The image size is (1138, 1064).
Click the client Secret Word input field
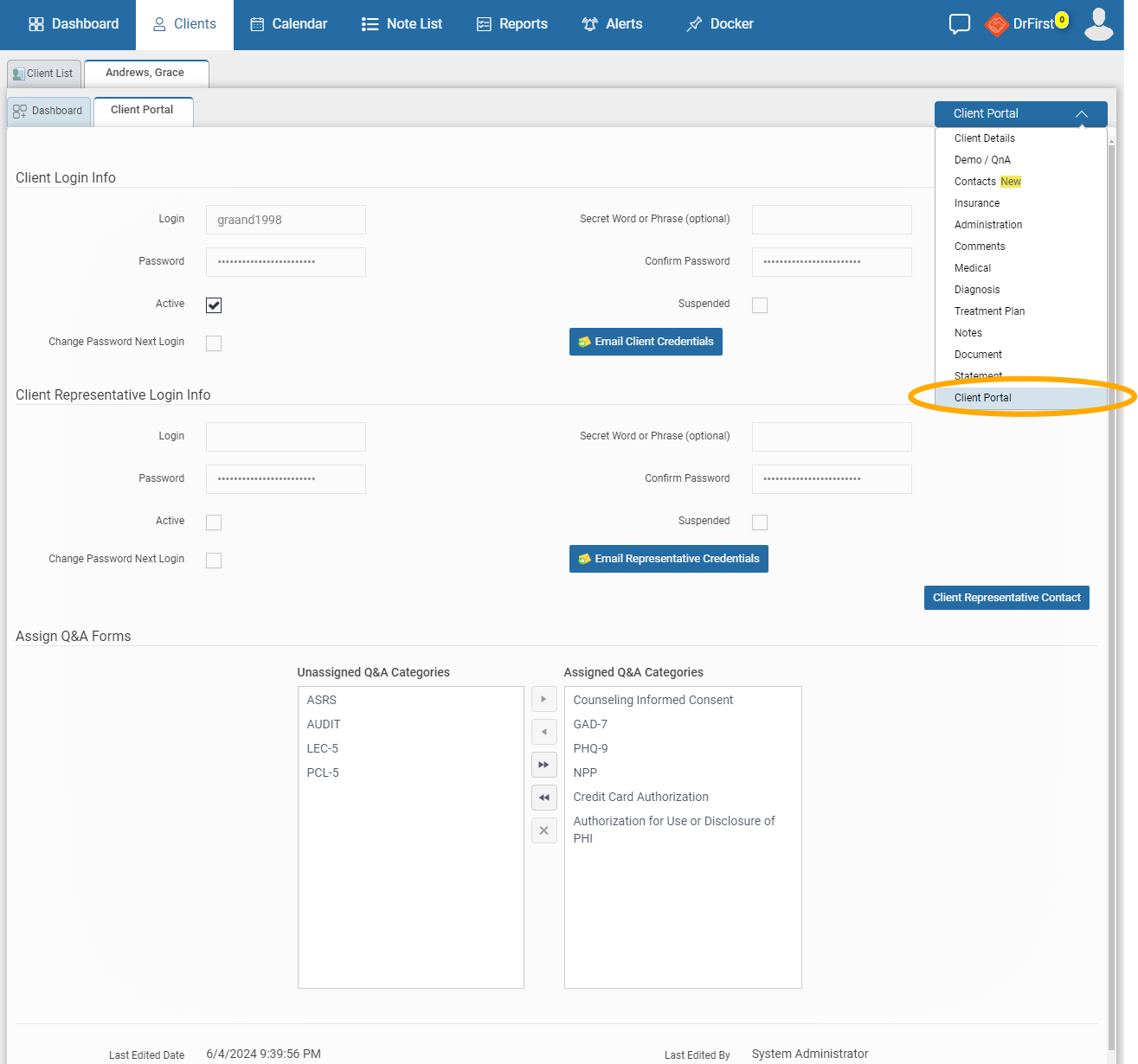(831, 220)
